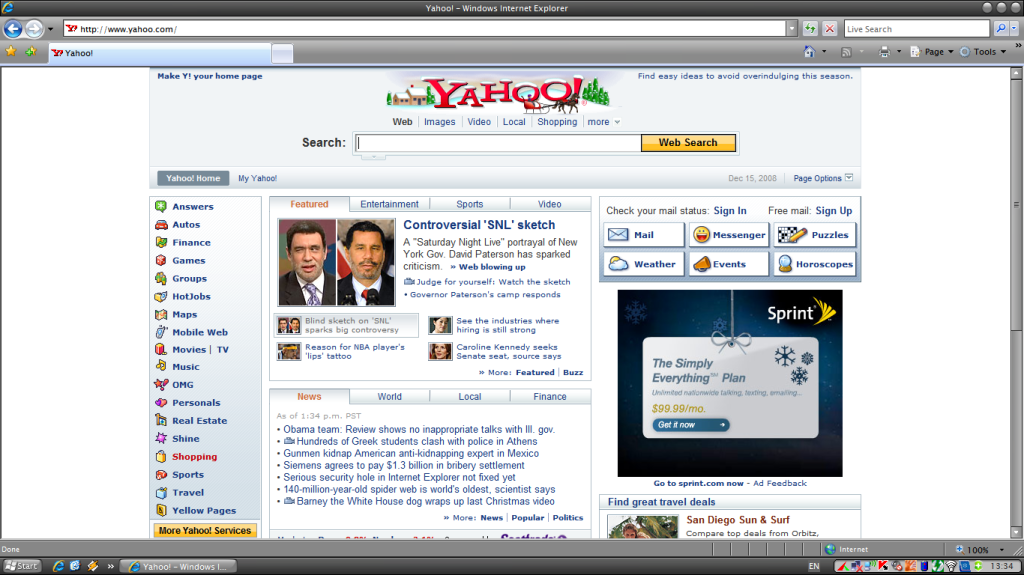Click the Internet Explorer quick launch icon
The height and width of the screenshot is (575, 1024).
coord(58,567)
